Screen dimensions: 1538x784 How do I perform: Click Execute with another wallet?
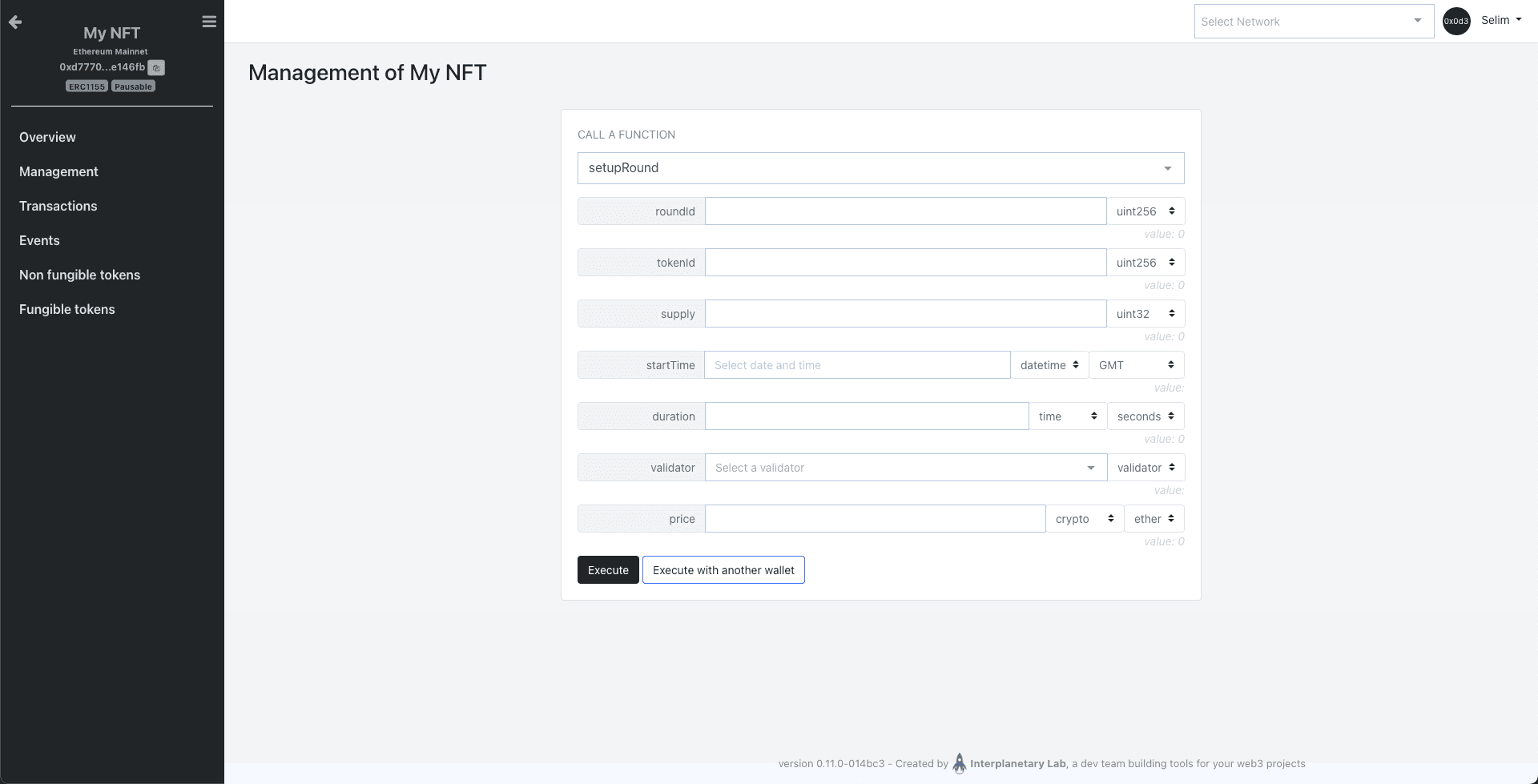[x=723, y=570]
